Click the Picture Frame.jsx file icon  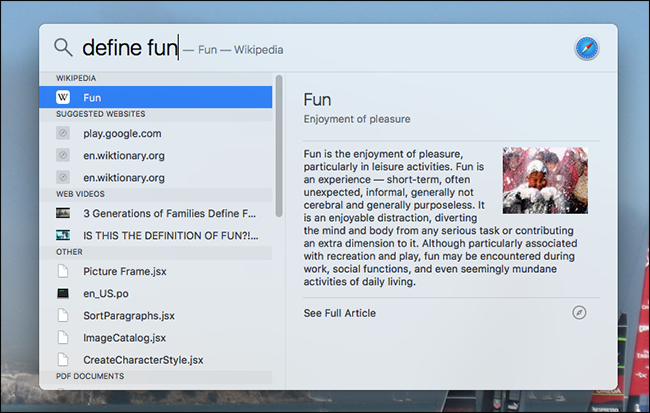tap(63, 271)
